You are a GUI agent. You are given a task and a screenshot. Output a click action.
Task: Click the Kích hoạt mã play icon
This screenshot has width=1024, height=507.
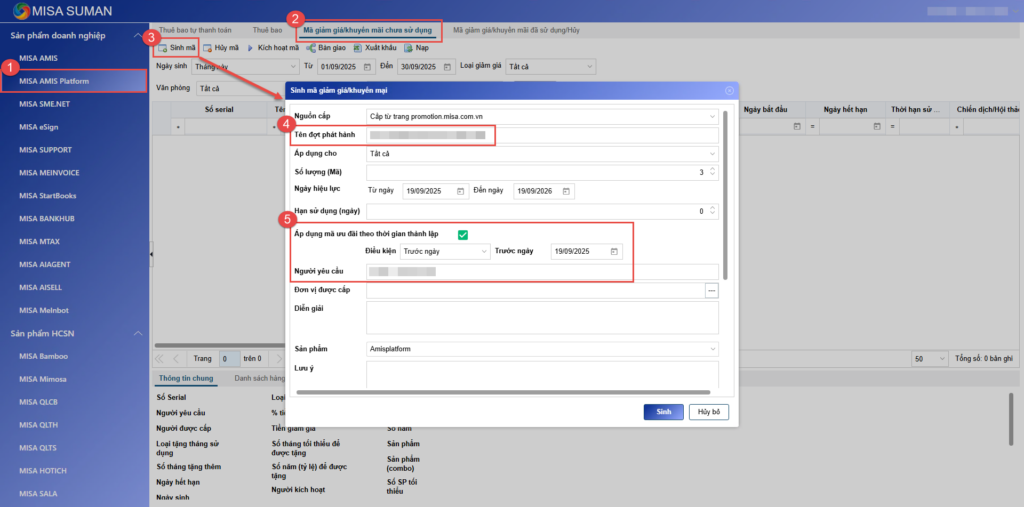(x=250, y=47)
